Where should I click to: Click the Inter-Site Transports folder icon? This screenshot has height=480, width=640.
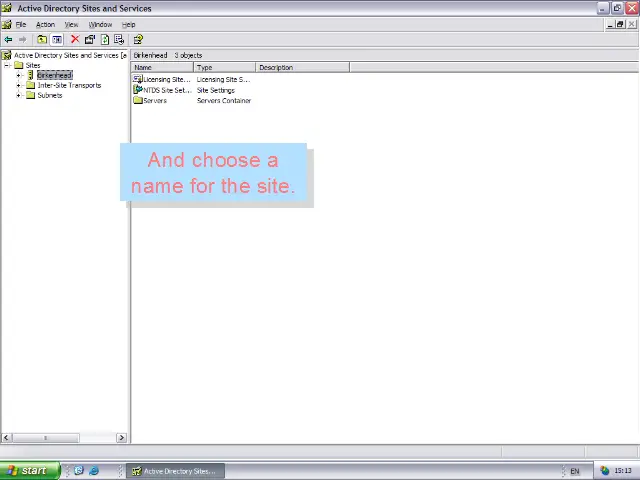31,85
